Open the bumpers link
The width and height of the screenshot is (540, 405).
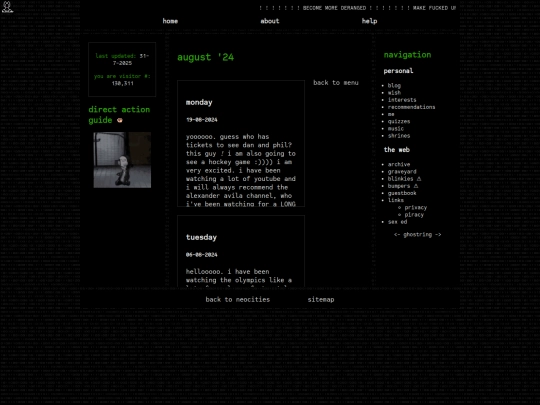pos(399,186)
